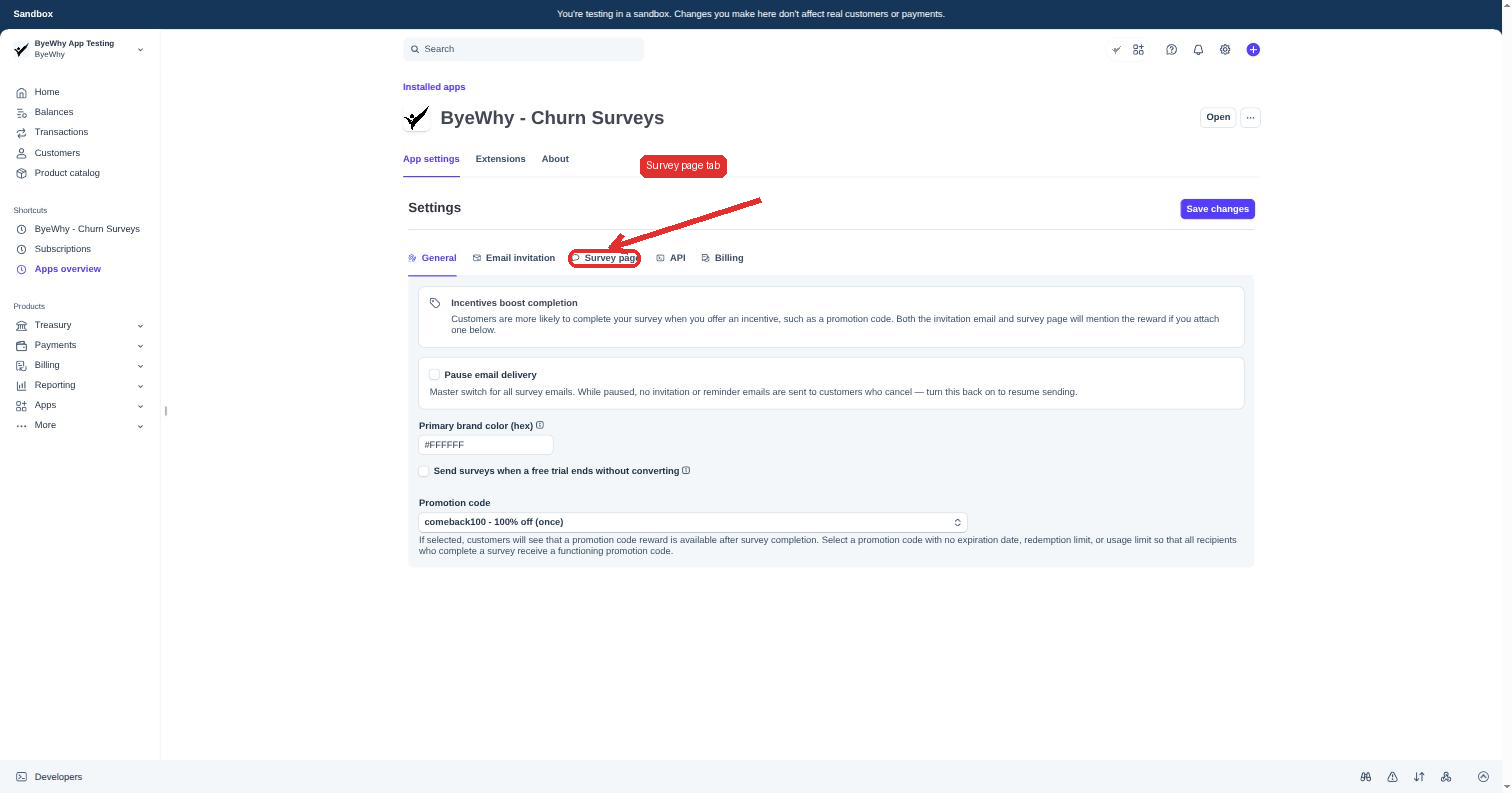Check the Pause email delivery checkbox
Image resolution: width=1512 pixels, height=793 pixels.
(x=435, y=375)
